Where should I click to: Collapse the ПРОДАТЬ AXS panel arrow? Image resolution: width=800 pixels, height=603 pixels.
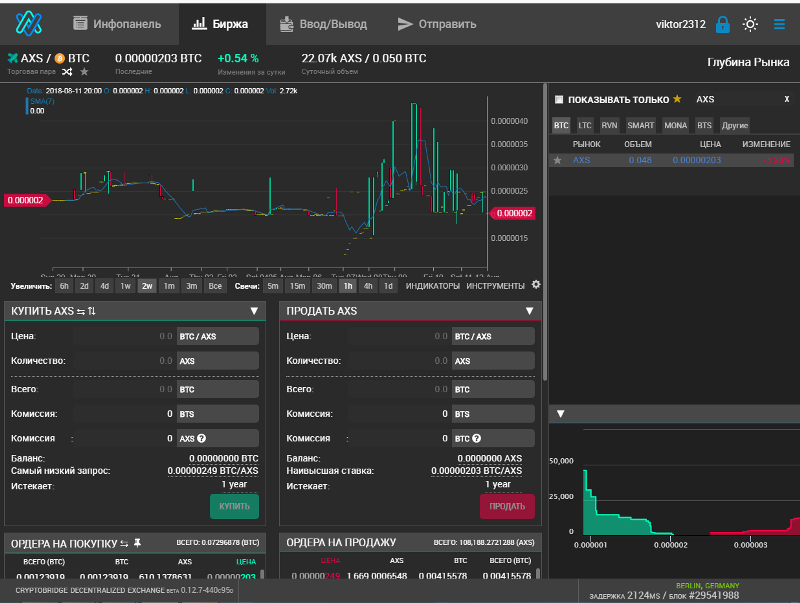pyautogui.click(x=530, y=311)
